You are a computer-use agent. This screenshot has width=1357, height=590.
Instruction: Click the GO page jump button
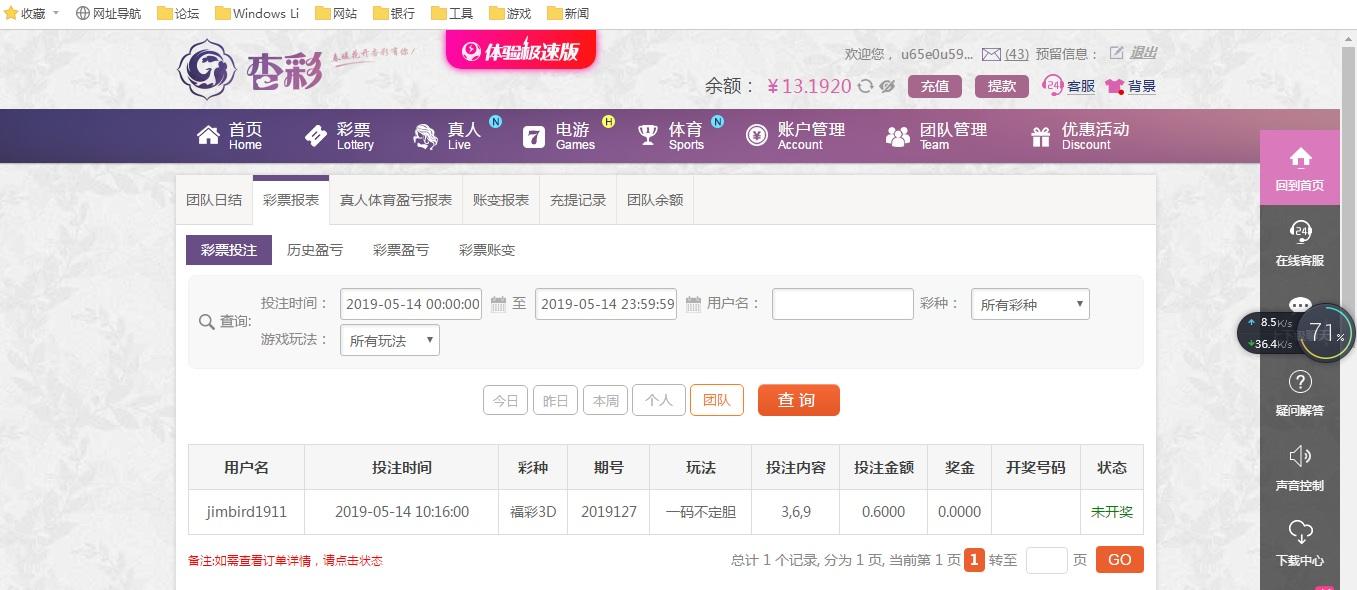click(1120, 560)
